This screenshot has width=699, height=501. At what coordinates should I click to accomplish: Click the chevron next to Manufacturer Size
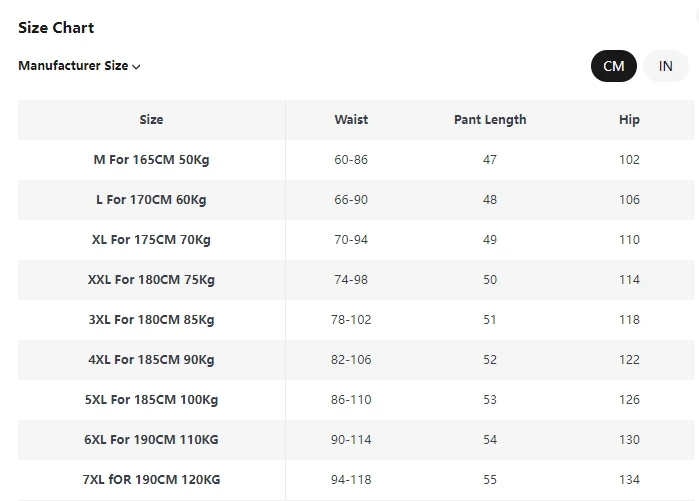coord(136,67)
